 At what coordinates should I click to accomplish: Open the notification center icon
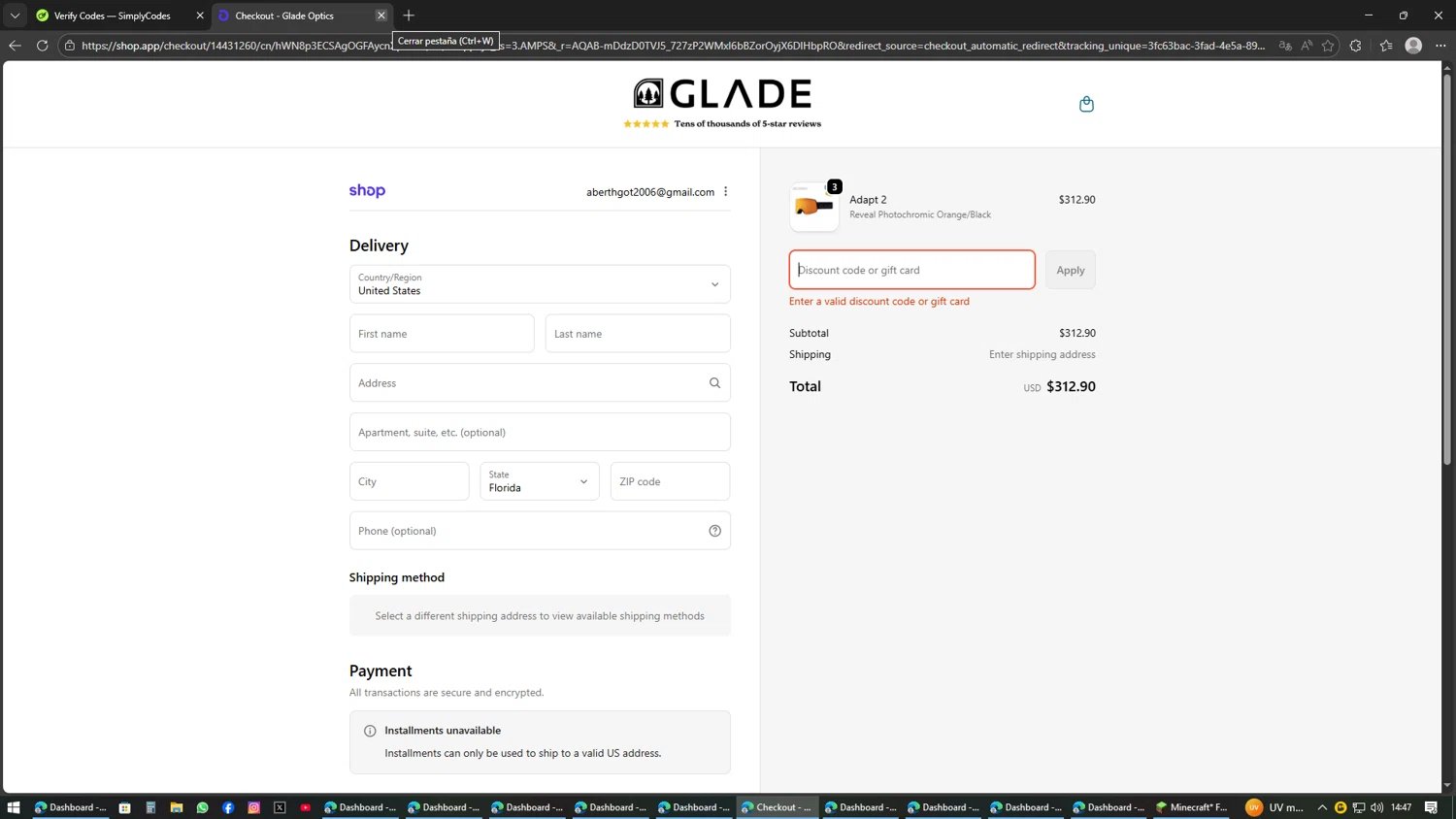[1432, 807]
